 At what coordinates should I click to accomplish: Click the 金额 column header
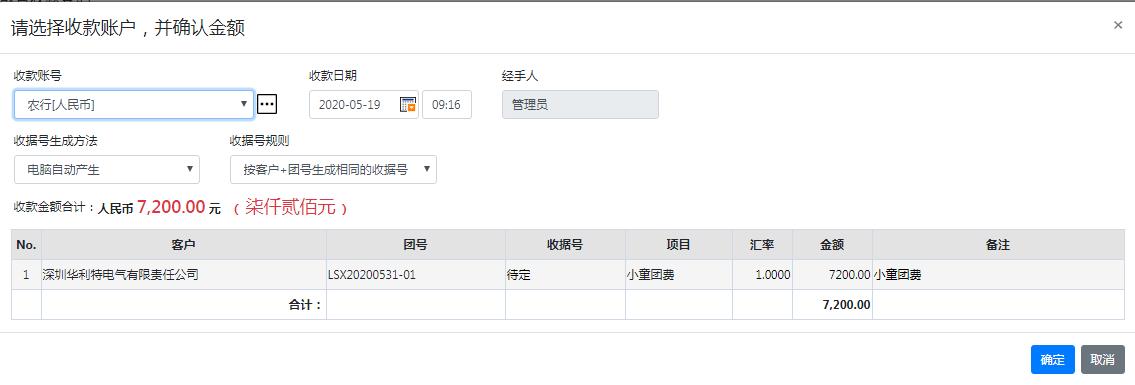tap(832, 245)
